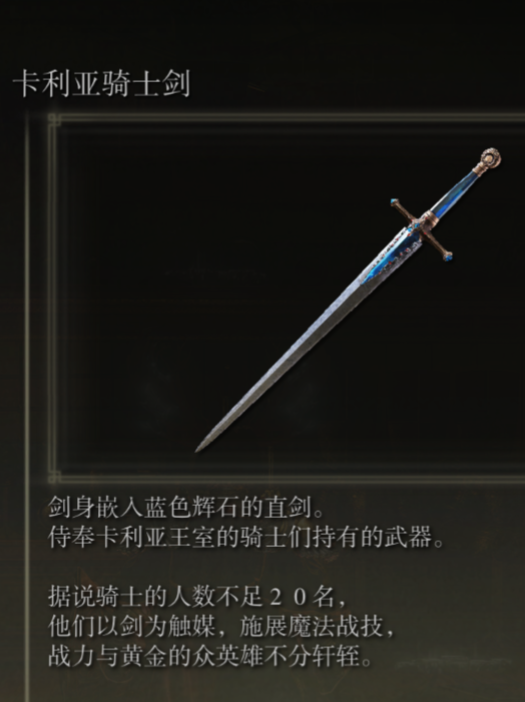525x702 pixels.
Task: Click the upper blue-gem crossguard tip
Action: [x=395, y=203]
